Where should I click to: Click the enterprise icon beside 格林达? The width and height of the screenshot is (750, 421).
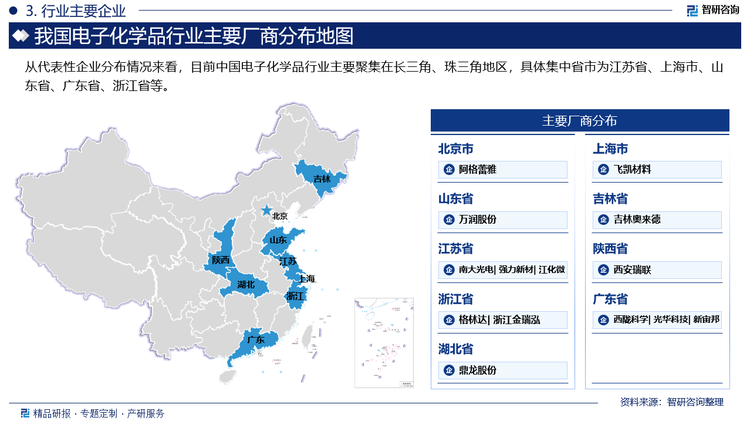pos(449,320)
